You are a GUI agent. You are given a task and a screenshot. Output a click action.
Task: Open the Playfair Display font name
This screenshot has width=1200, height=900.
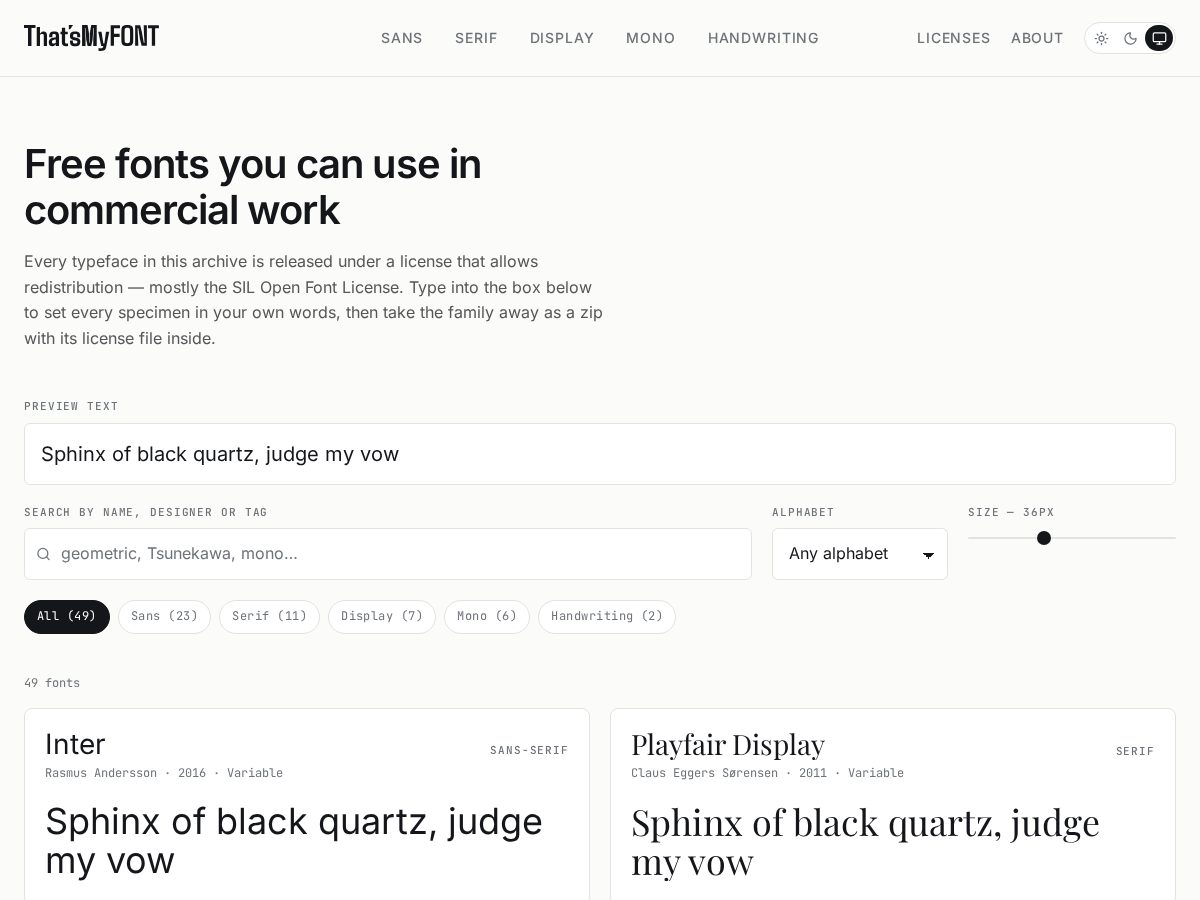pos(728,744)
